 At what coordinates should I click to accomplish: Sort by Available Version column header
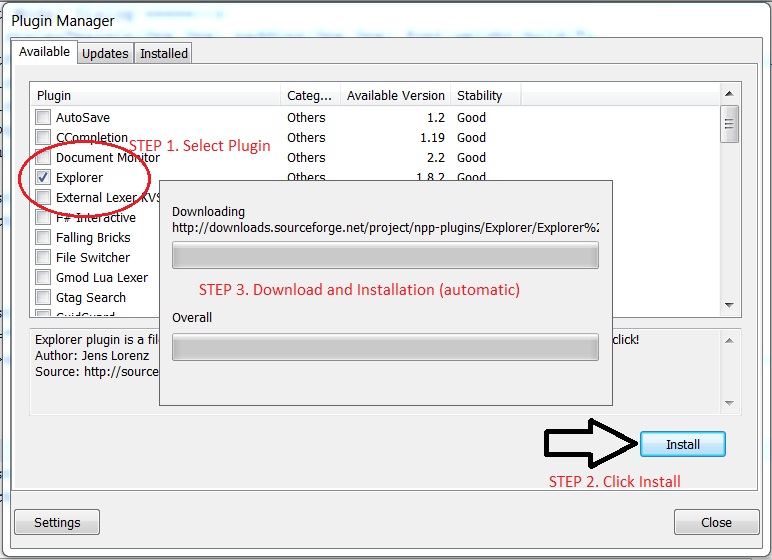(395, 95)
